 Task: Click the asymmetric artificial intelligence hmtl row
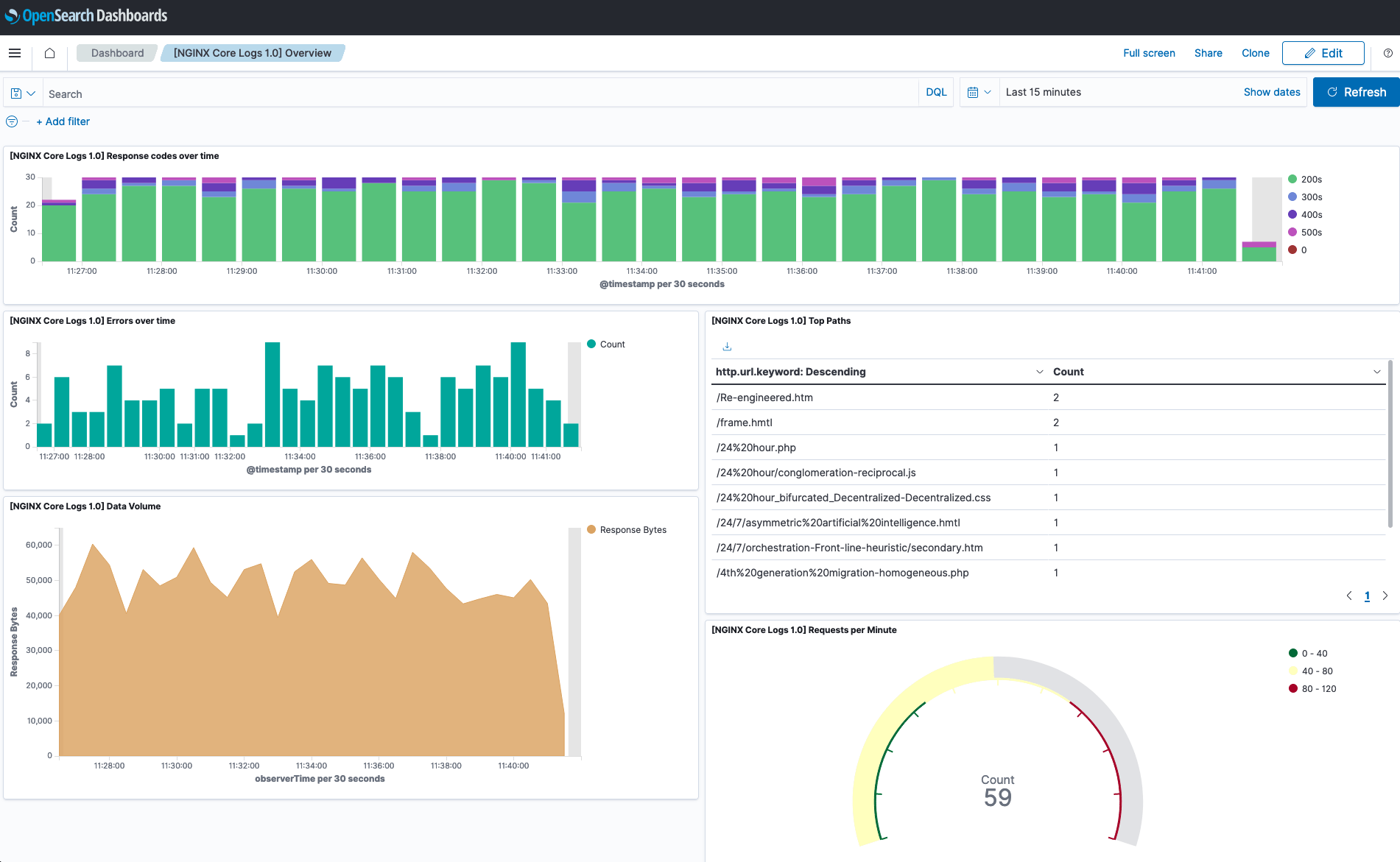click(1049, 523)
